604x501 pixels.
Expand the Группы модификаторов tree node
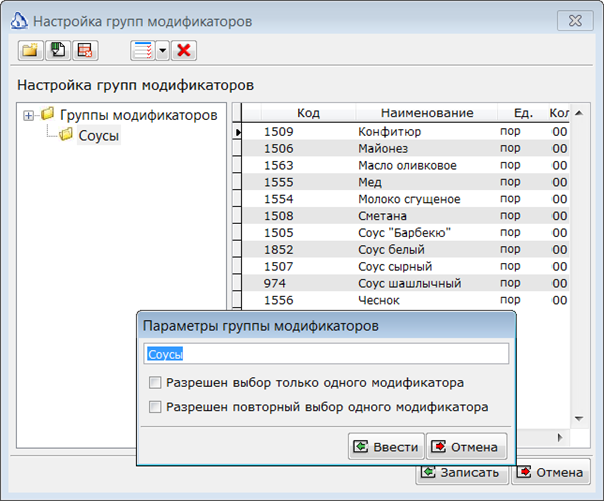pos(28,115)
